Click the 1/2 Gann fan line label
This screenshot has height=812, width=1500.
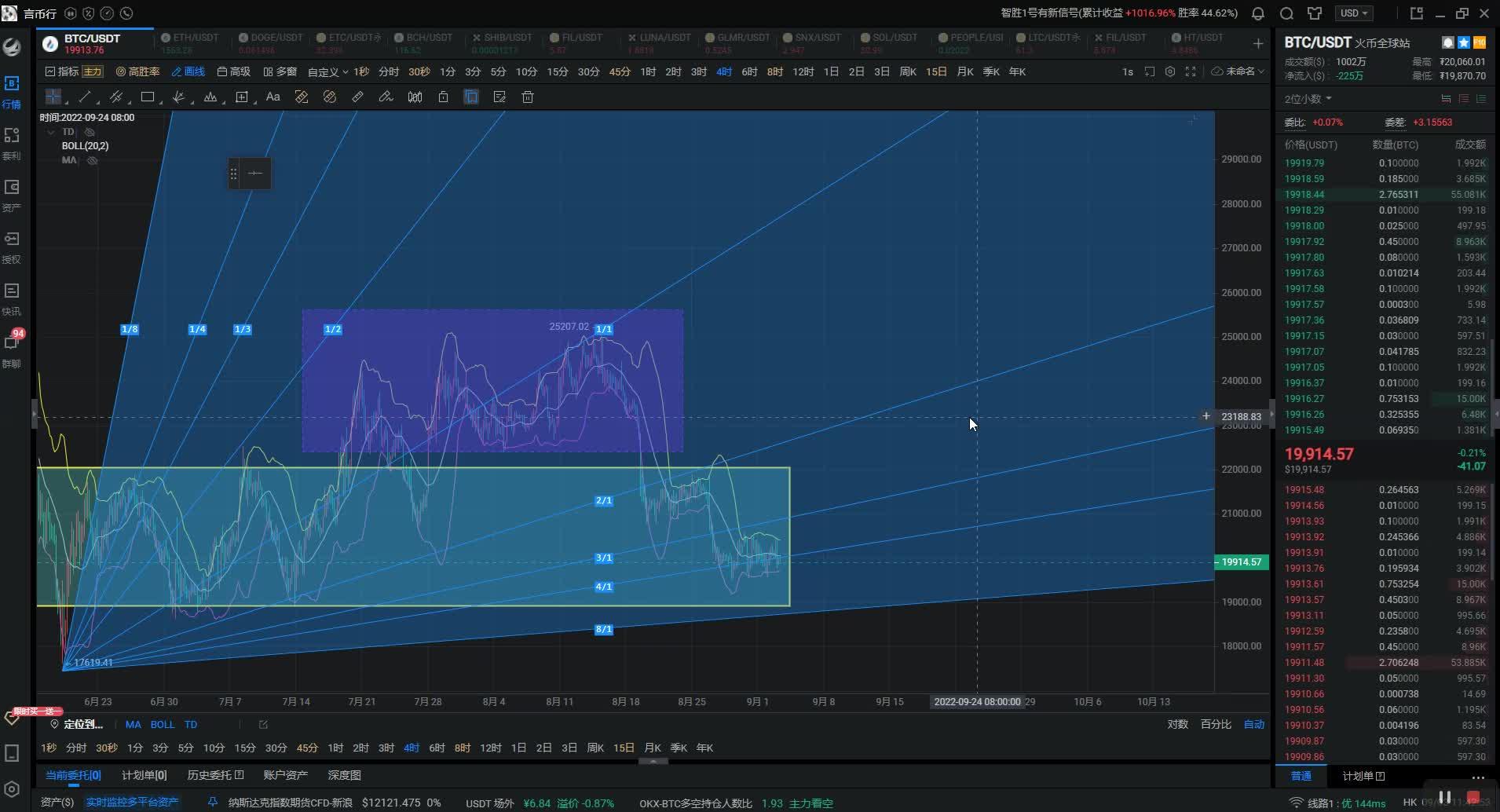click(333, 329)
